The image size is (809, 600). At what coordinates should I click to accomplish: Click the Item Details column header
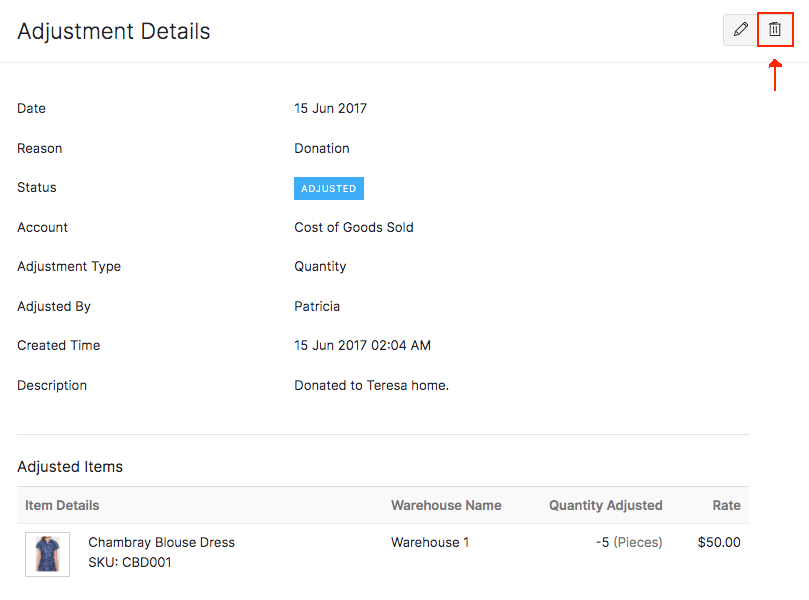point(62,505)
